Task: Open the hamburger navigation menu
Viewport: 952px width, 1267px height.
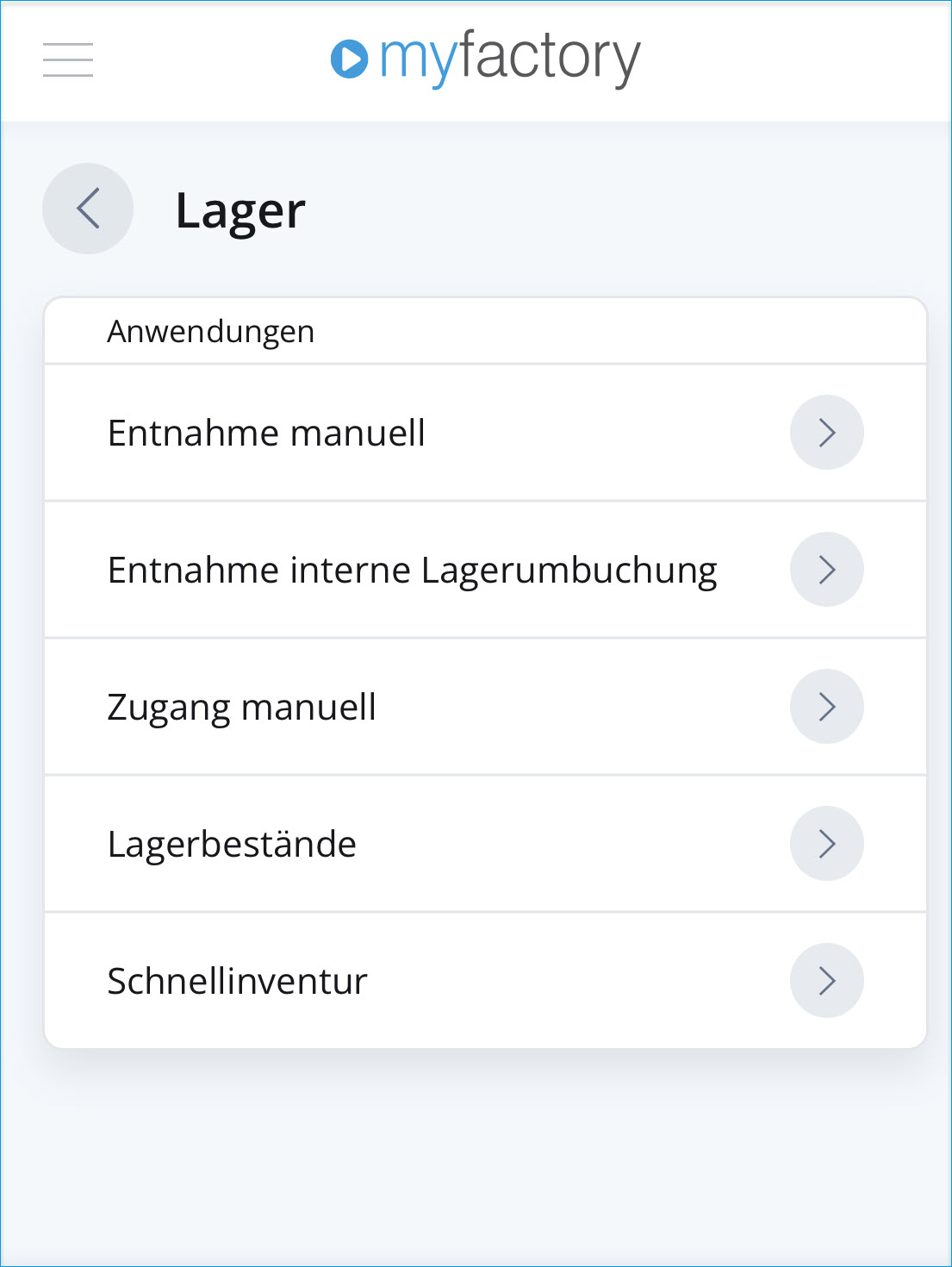Action: [x=68, y=59]
